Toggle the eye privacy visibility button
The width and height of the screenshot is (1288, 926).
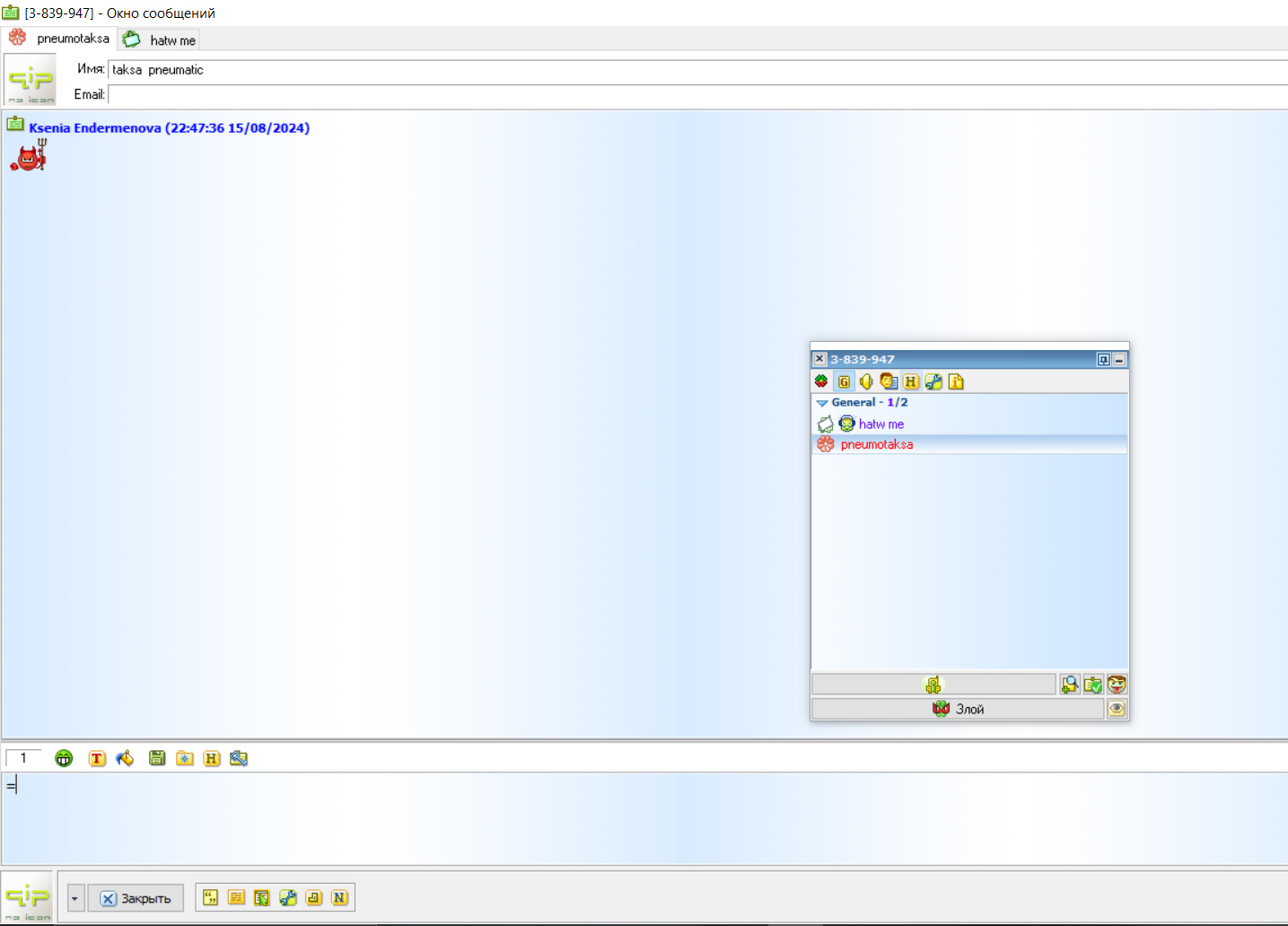[x=1117, y=709]
